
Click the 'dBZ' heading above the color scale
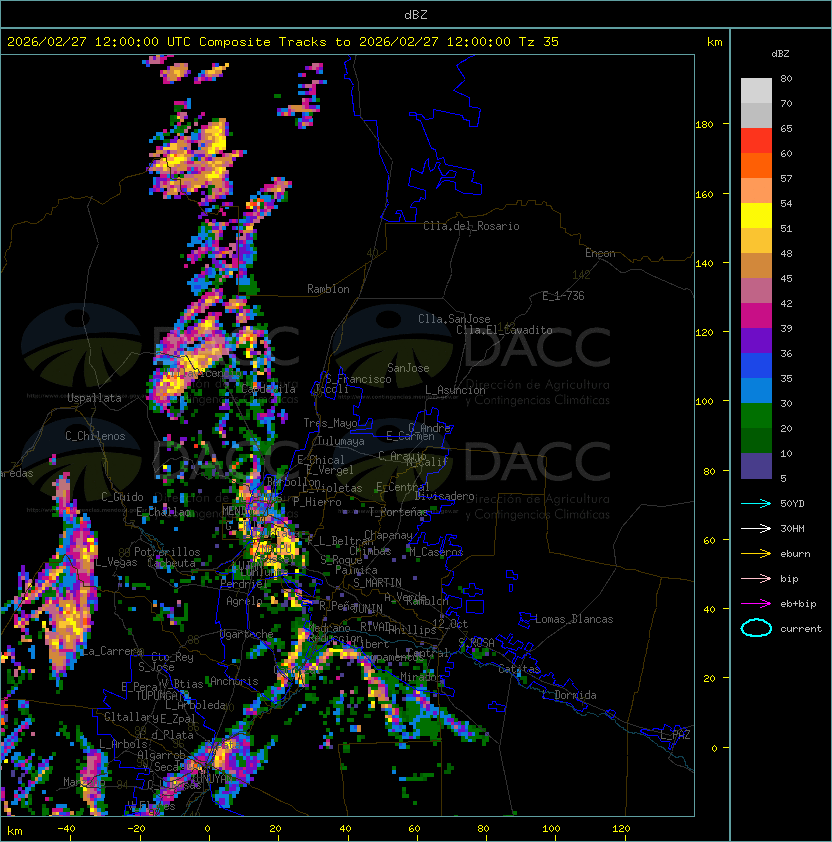tap(780, 54)
